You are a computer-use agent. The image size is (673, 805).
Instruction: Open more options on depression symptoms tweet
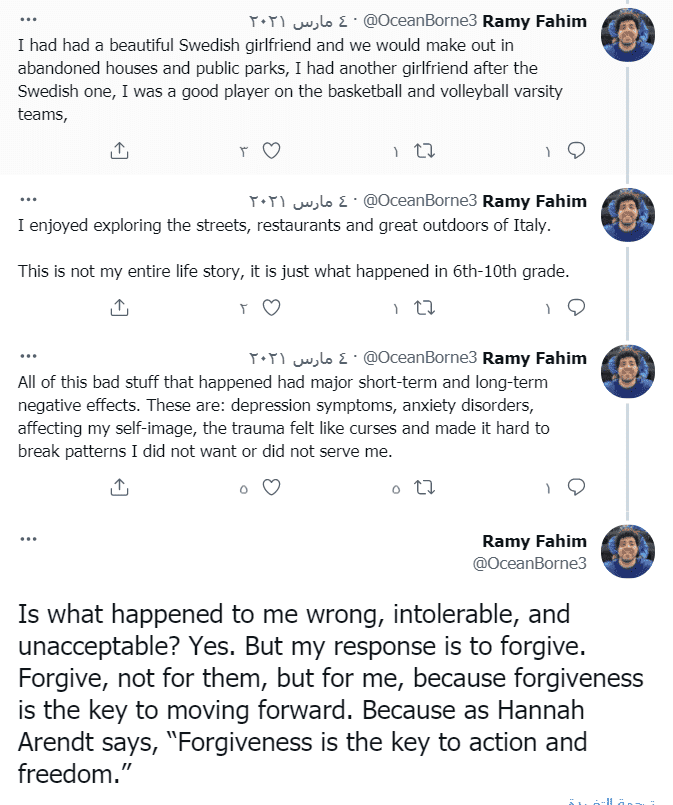(28, 356)
